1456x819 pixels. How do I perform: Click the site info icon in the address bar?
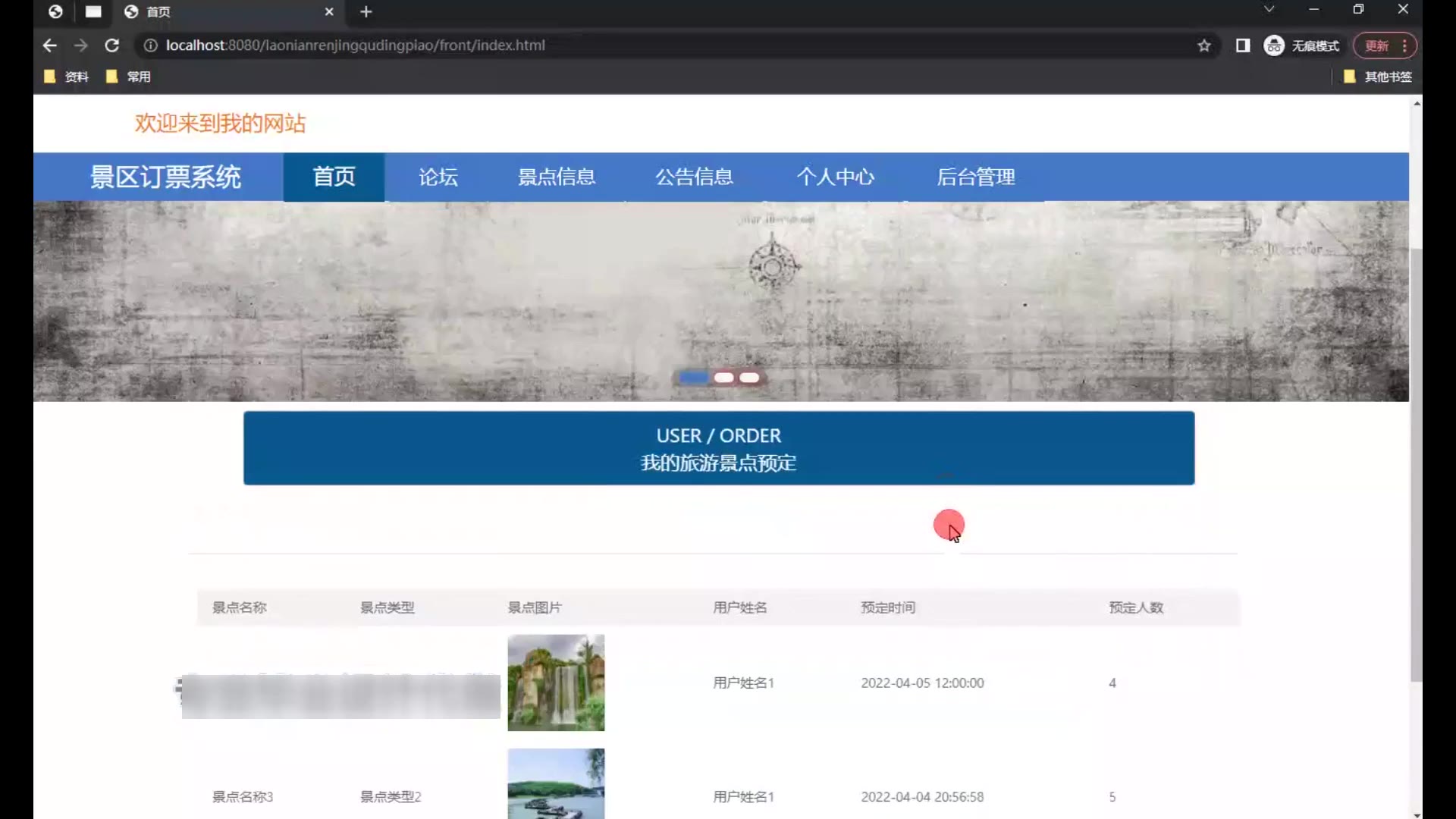click(x=150, y=45)
